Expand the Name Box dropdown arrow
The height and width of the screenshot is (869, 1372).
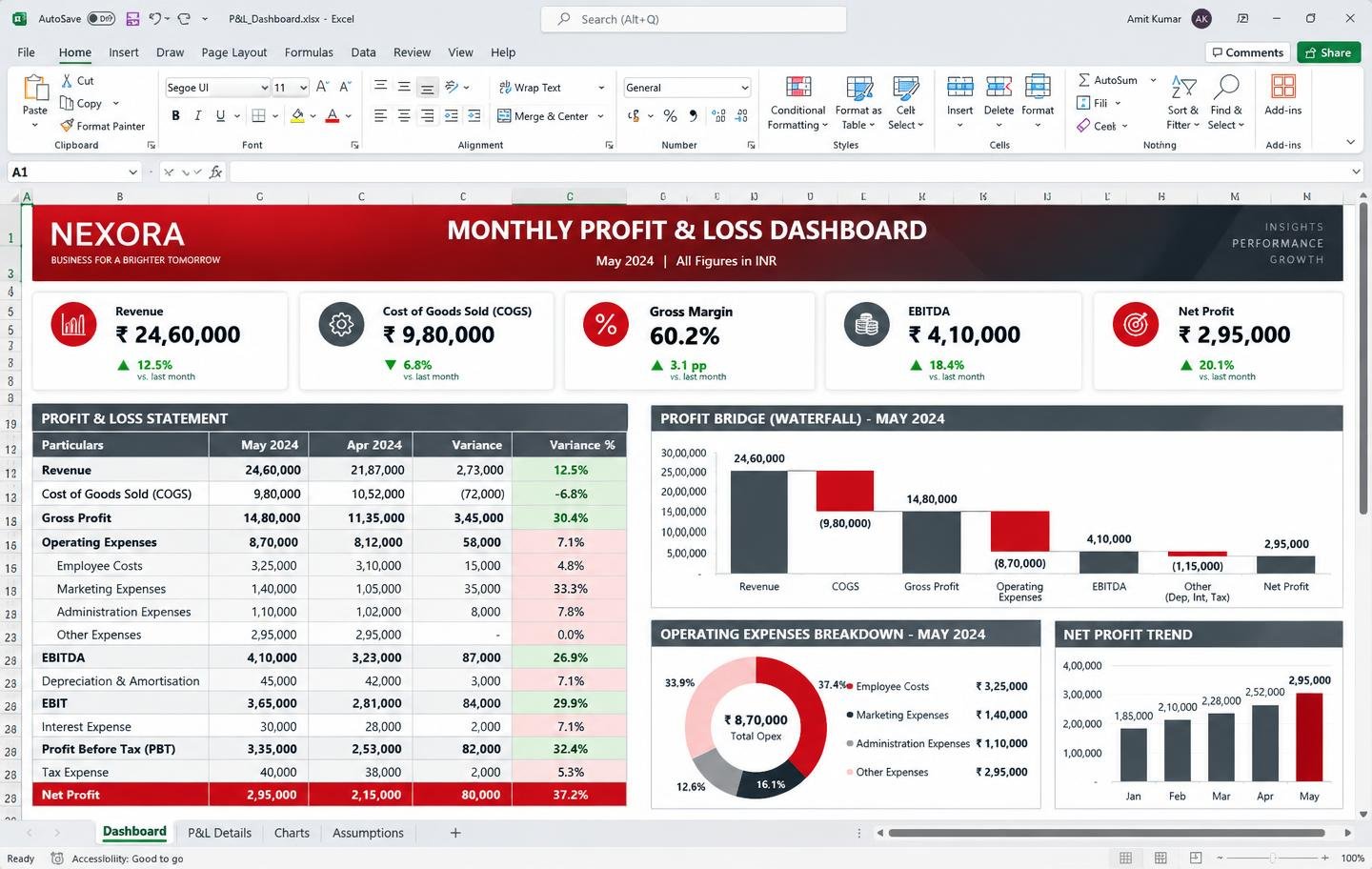(132, 172)
